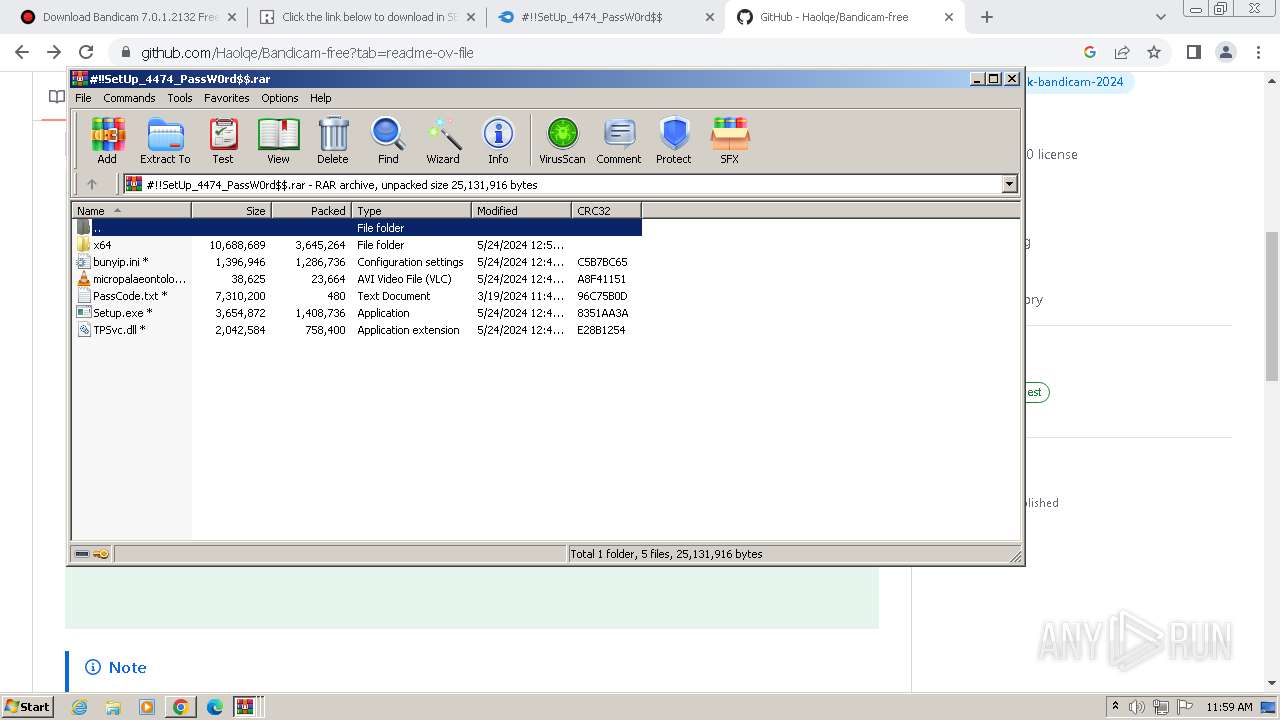
Task: Click the Windows Media Player taskbar icon
Action: coord(147,707)
